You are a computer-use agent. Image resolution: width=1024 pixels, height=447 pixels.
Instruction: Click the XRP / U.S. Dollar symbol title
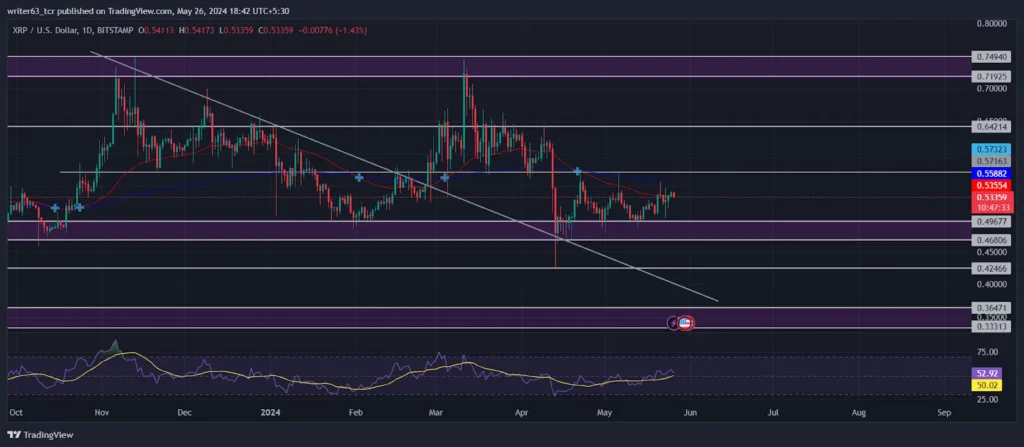[x=46, y=30]
